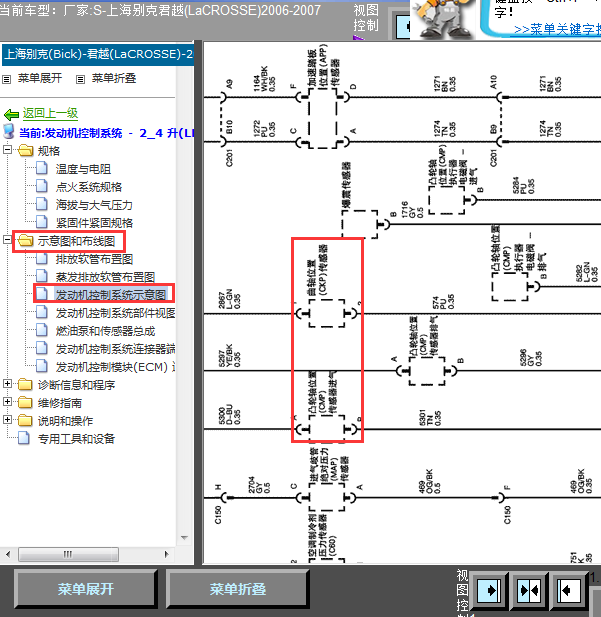The width and height of the screenshot is (601, 617).
Task: Open the 发动机控制系统部件视图 document
Action: pyautogui.click(x=115, y=313)
